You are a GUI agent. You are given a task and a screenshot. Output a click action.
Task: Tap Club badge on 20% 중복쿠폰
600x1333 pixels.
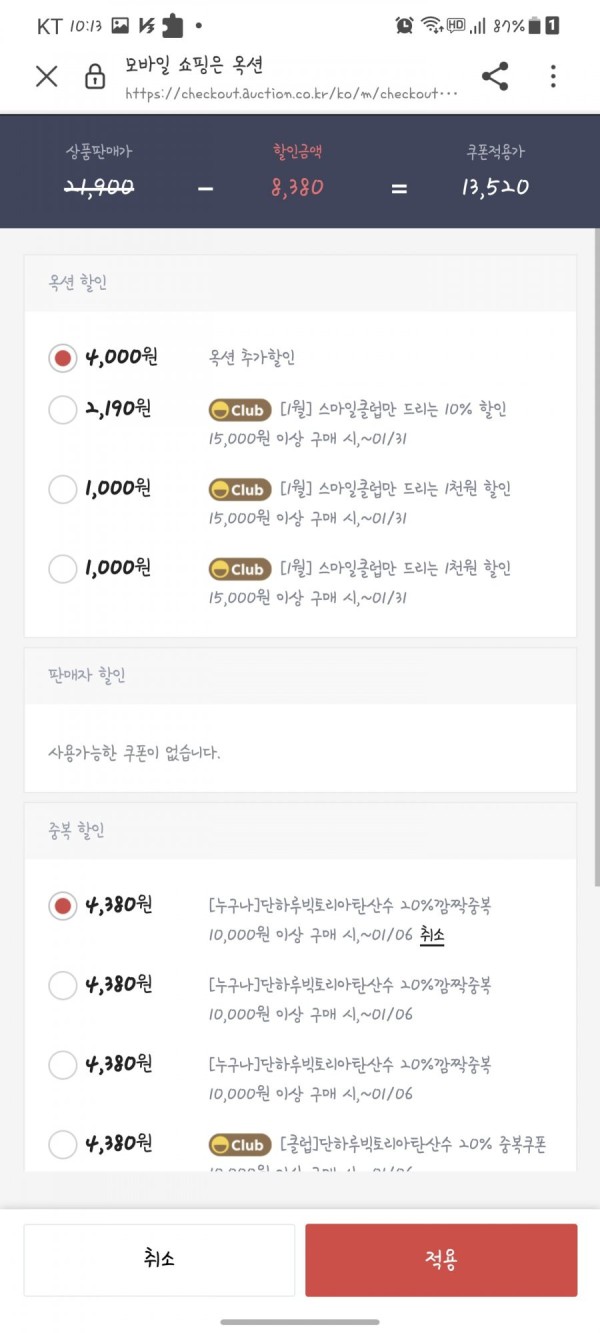pyautogui.click(x=240, y=1145)
